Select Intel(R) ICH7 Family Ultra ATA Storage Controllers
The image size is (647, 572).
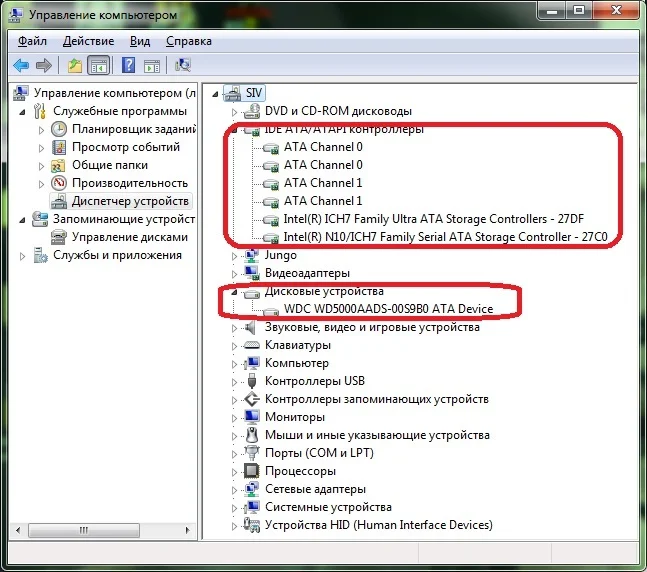pyautogui.click(x=434, y=219)
